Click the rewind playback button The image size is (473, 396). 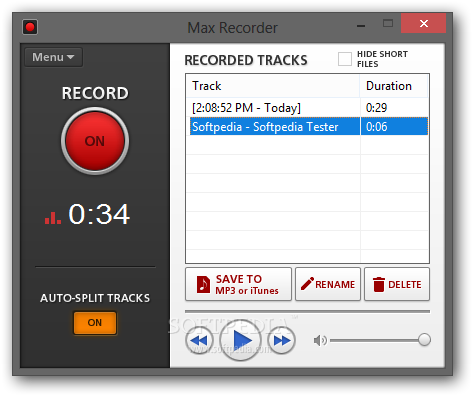click(199, 340)
